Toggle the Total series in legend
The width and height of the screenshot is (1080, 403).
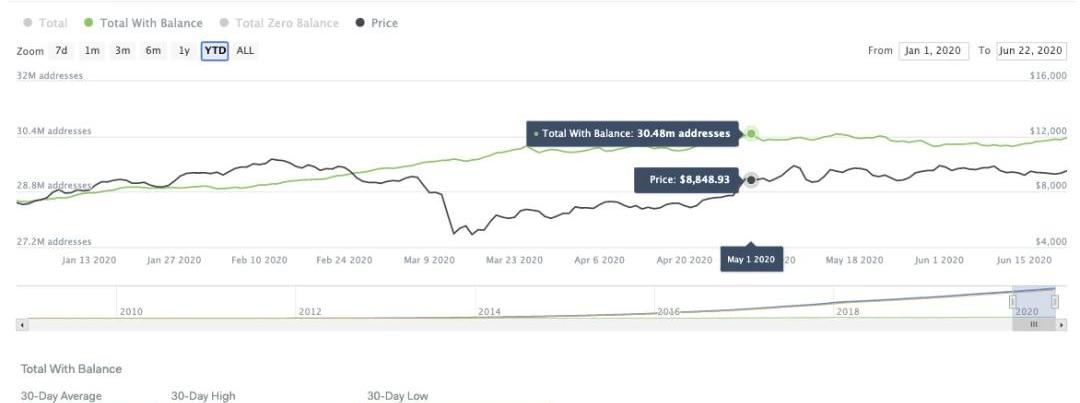point(46,23)
